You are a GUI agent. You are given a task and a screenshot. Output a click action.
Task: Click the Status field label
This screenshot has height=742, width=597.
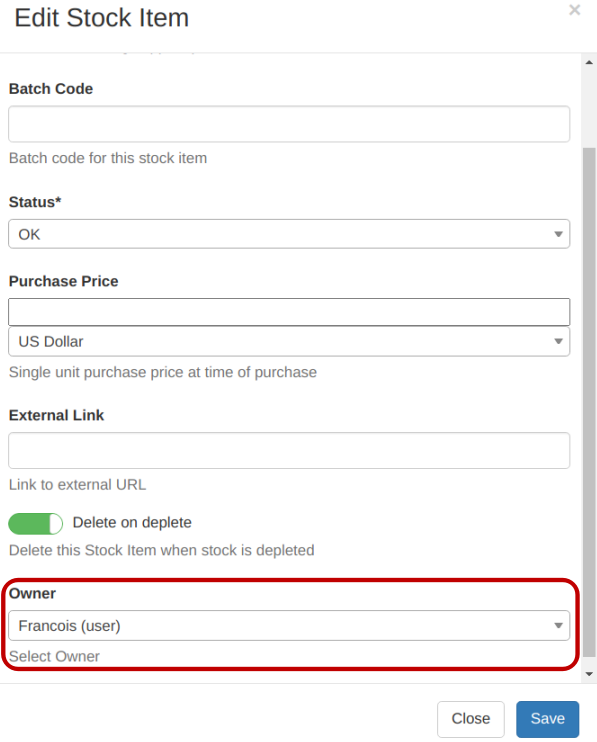35,202
